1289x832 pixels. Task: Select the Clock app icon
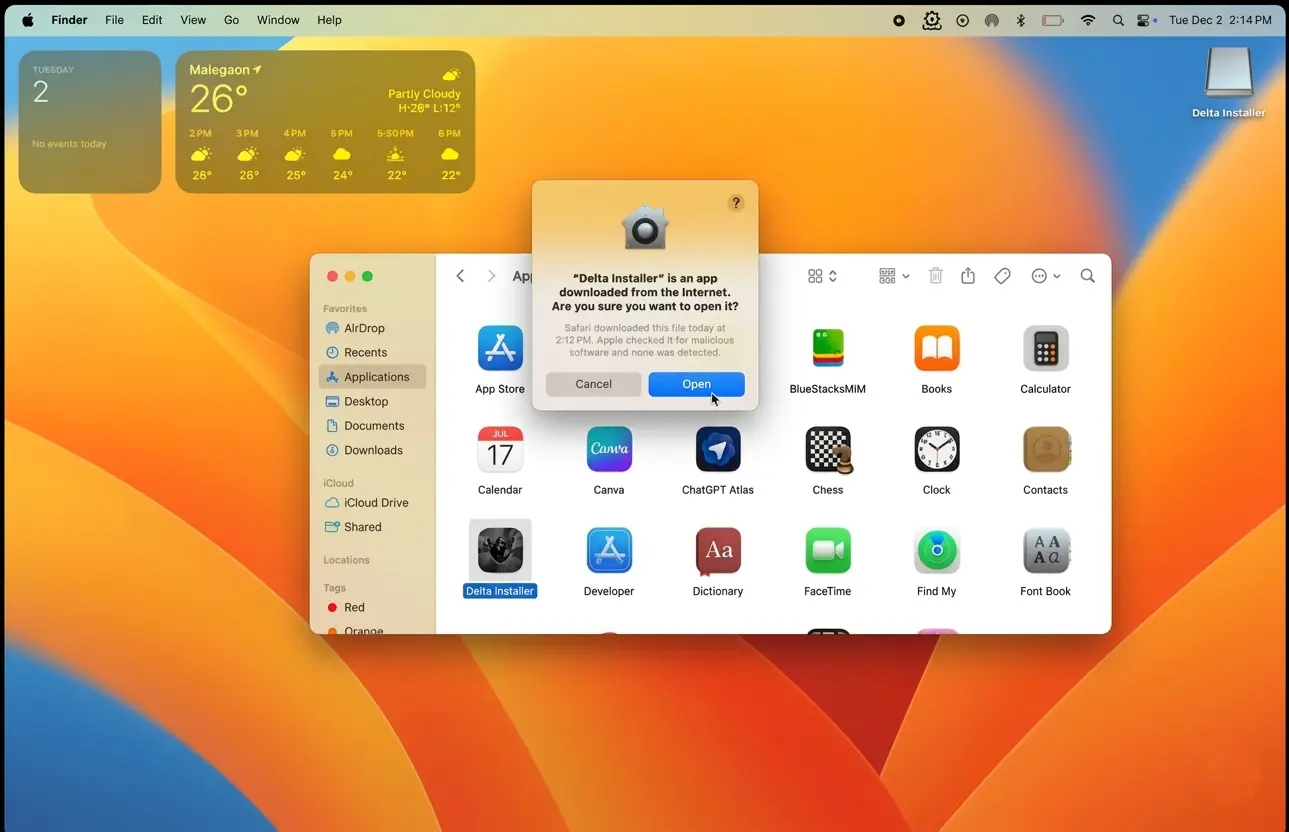937,450
